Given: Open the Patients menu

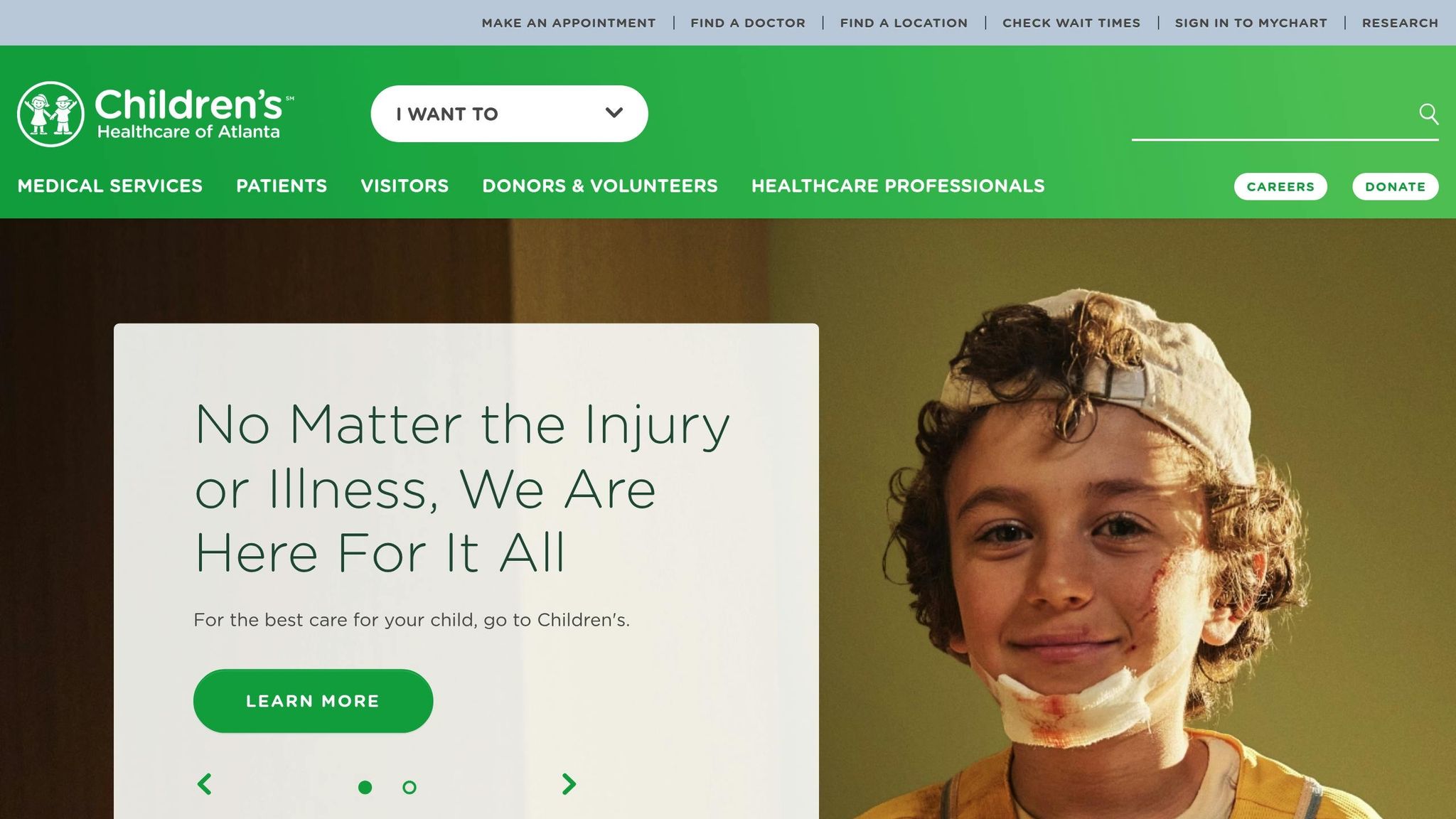Looking at the screenshot, I should 282,186.
